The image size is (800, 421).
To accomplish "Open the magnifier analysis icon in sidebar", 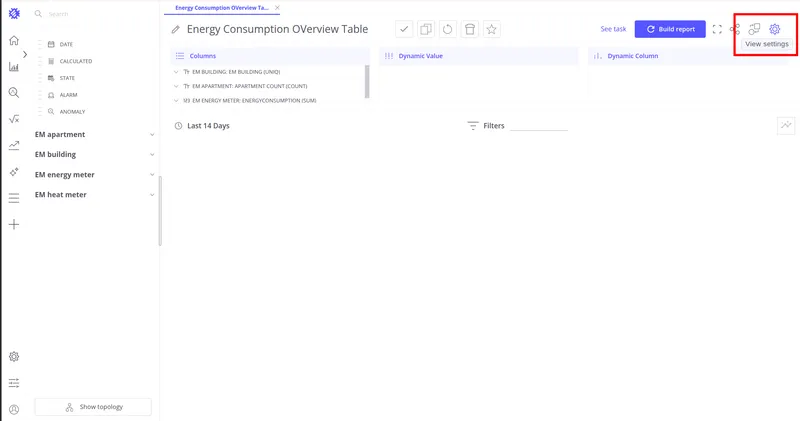I will tap(14, 92).
